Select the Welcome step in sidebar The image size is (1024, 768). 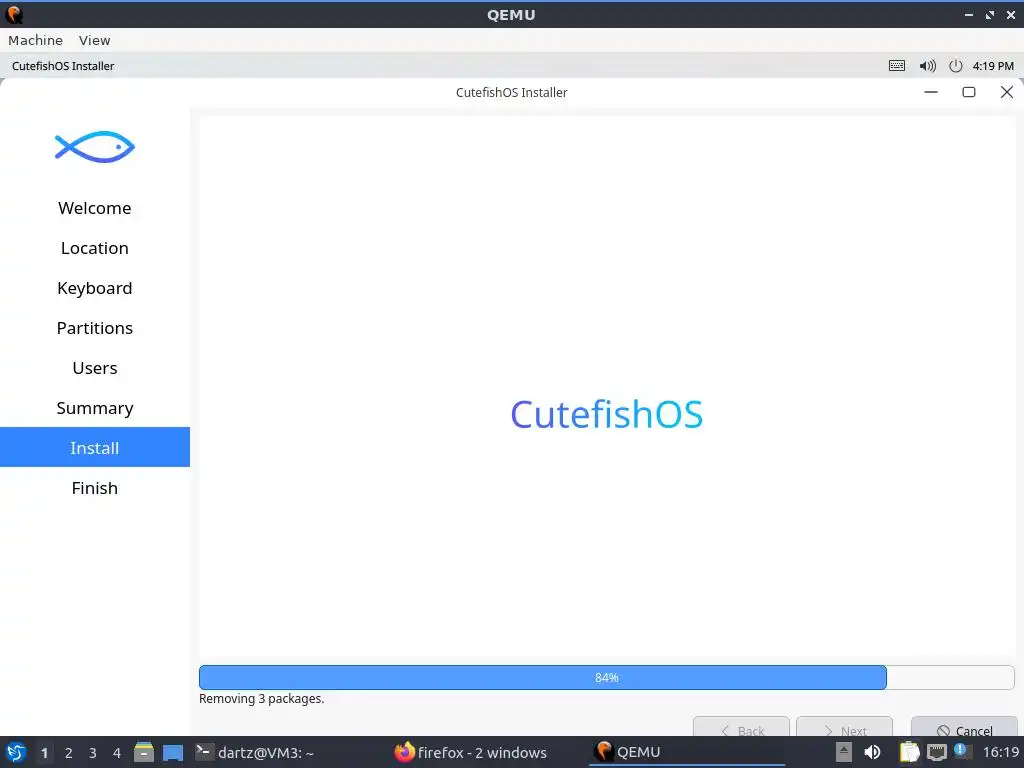(x=95, y=208)
